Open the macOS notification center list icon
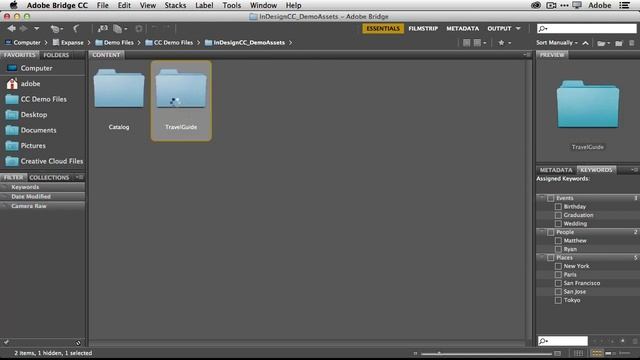The width and height of the screenshot is (640, 360). [624, 5]
